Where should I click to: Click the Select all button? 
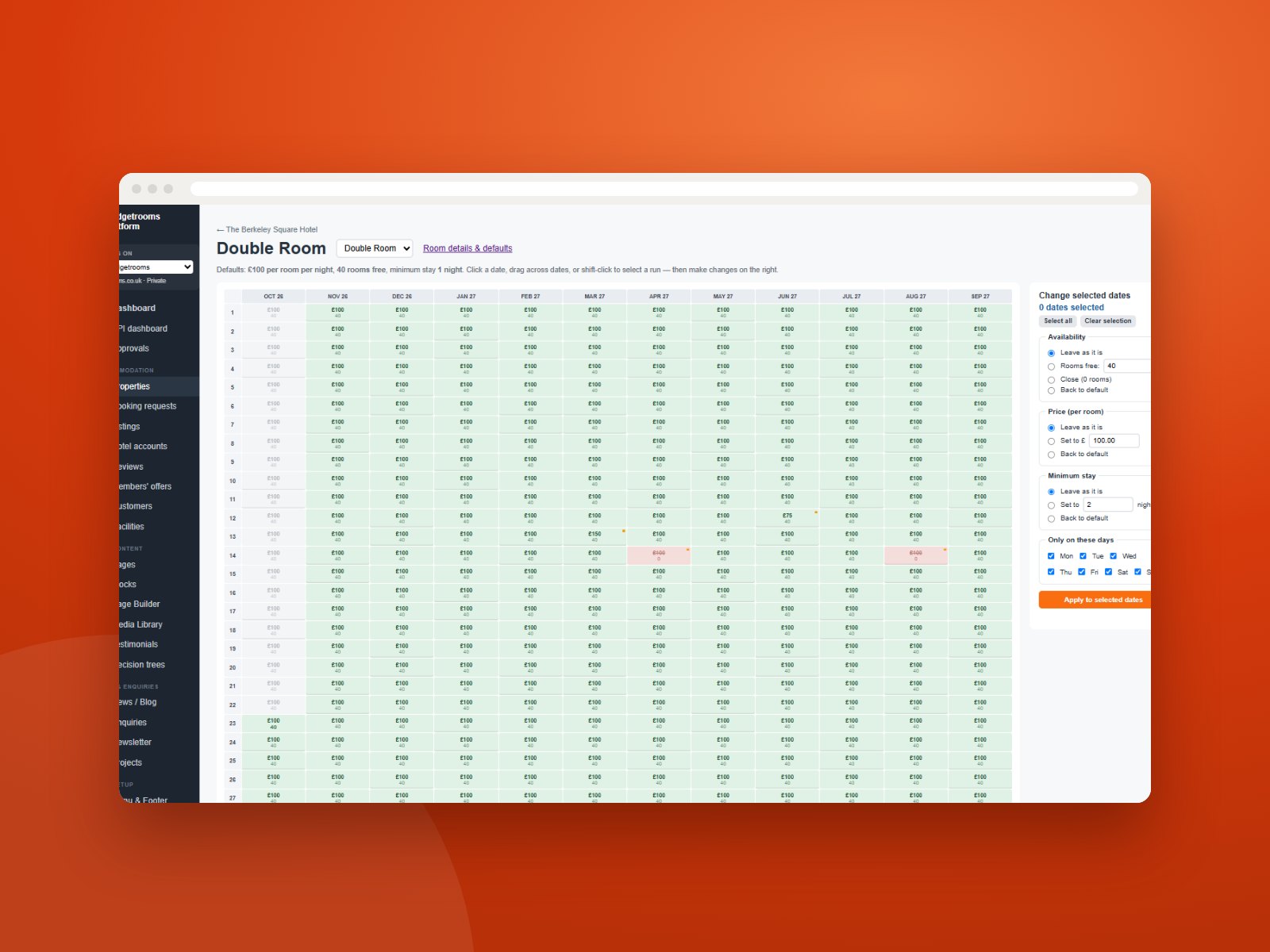(1058, 321)
